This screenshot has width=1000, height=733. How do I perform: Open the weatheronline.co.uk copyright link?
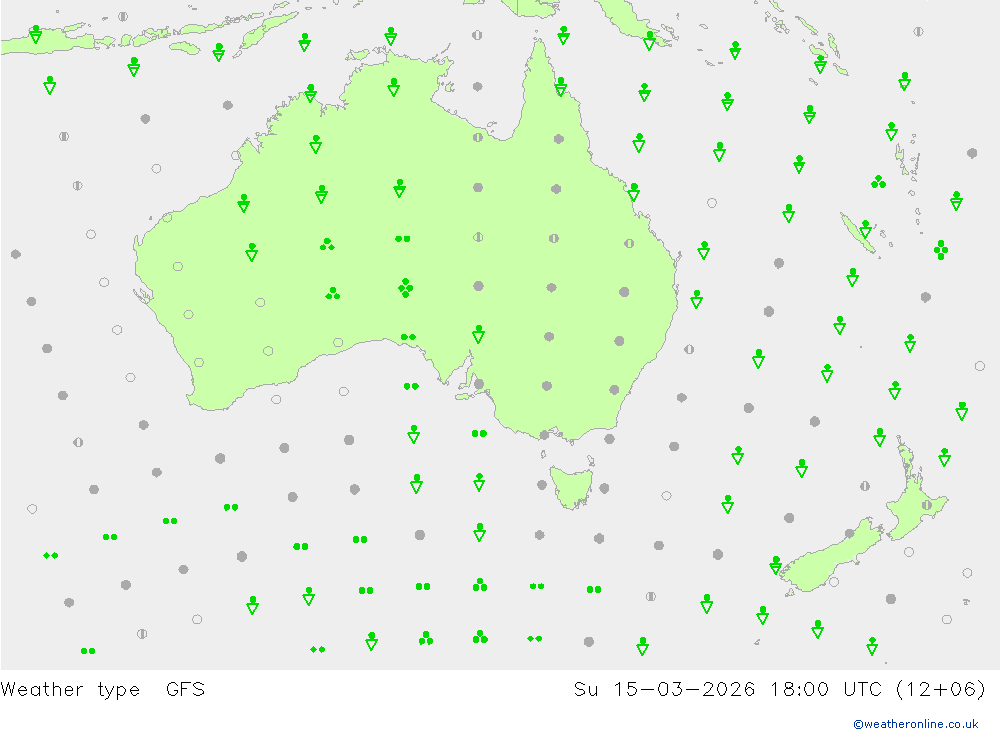tap(916, 724)
